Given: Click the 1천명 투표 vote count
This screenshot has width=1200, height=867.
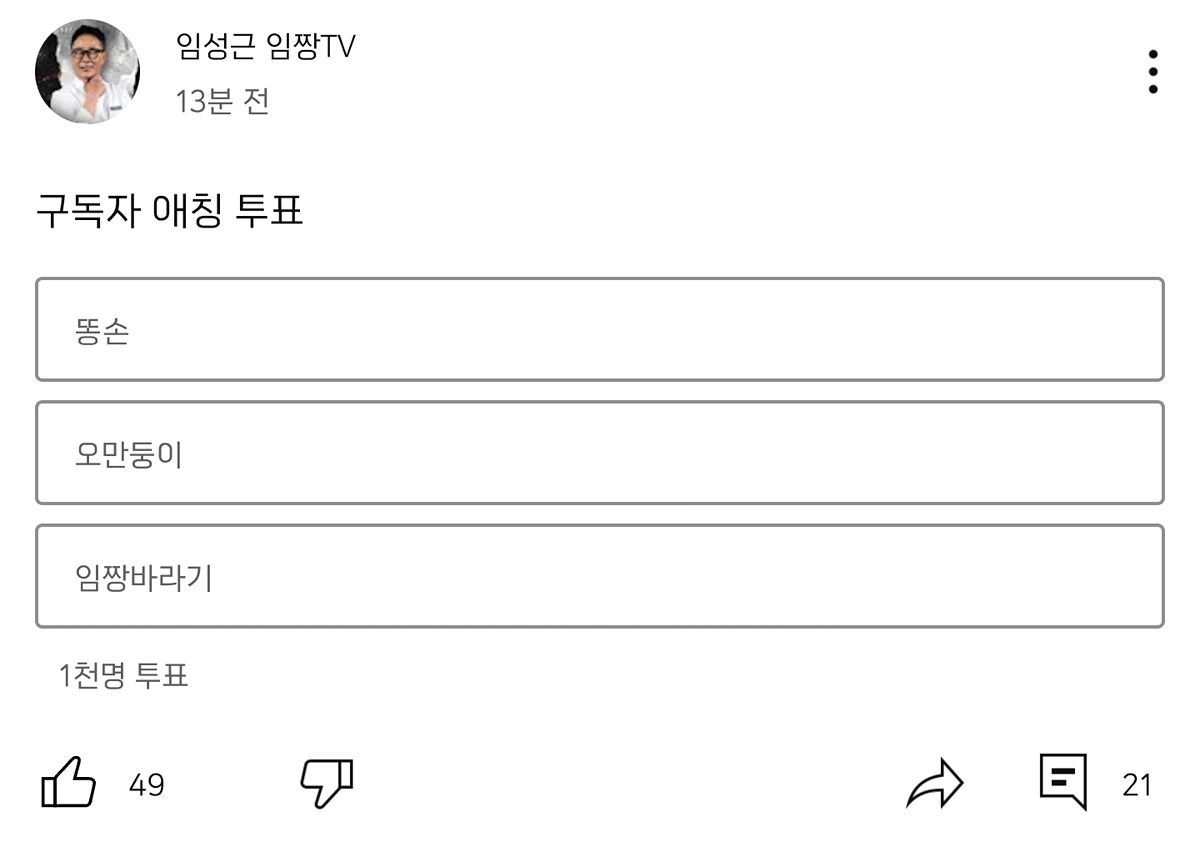Looking at the screenshot, I should click(124, 676).
